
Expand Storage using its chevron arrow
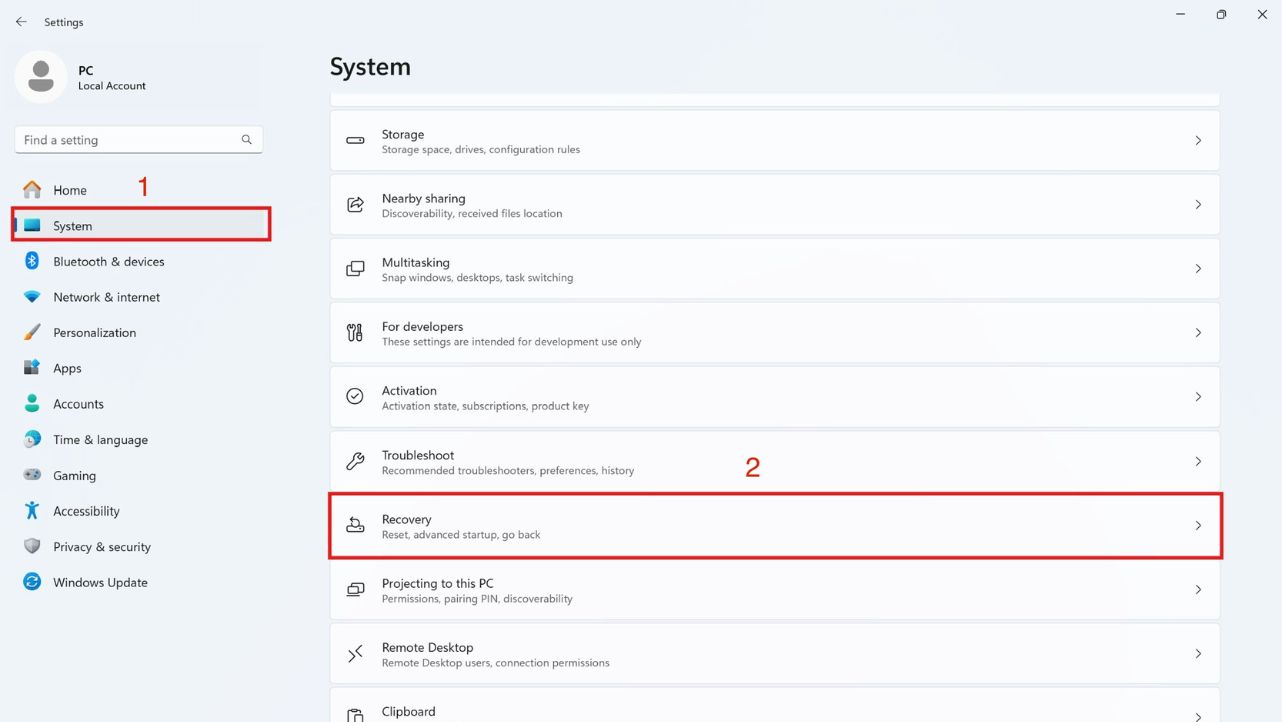pyautogui.click(x=1198, y=141)
